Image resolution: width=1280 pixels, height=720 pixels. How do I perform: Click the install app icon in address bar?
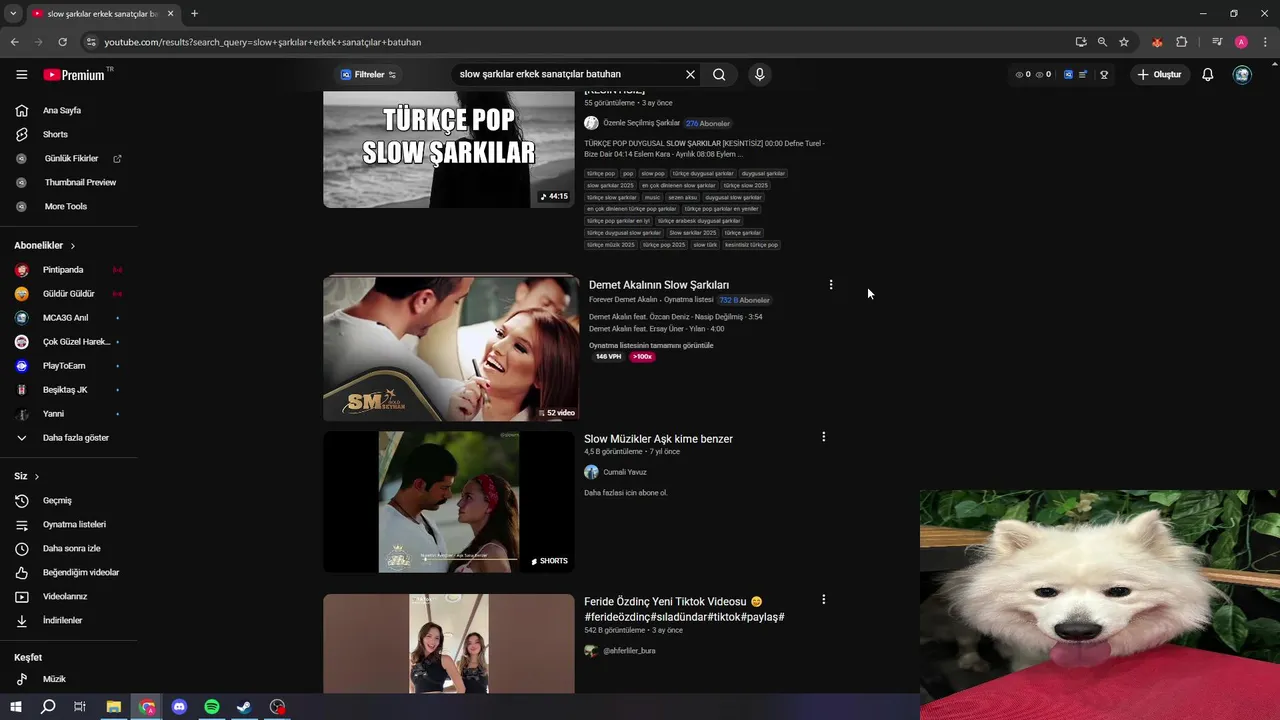pos(1081,42)
